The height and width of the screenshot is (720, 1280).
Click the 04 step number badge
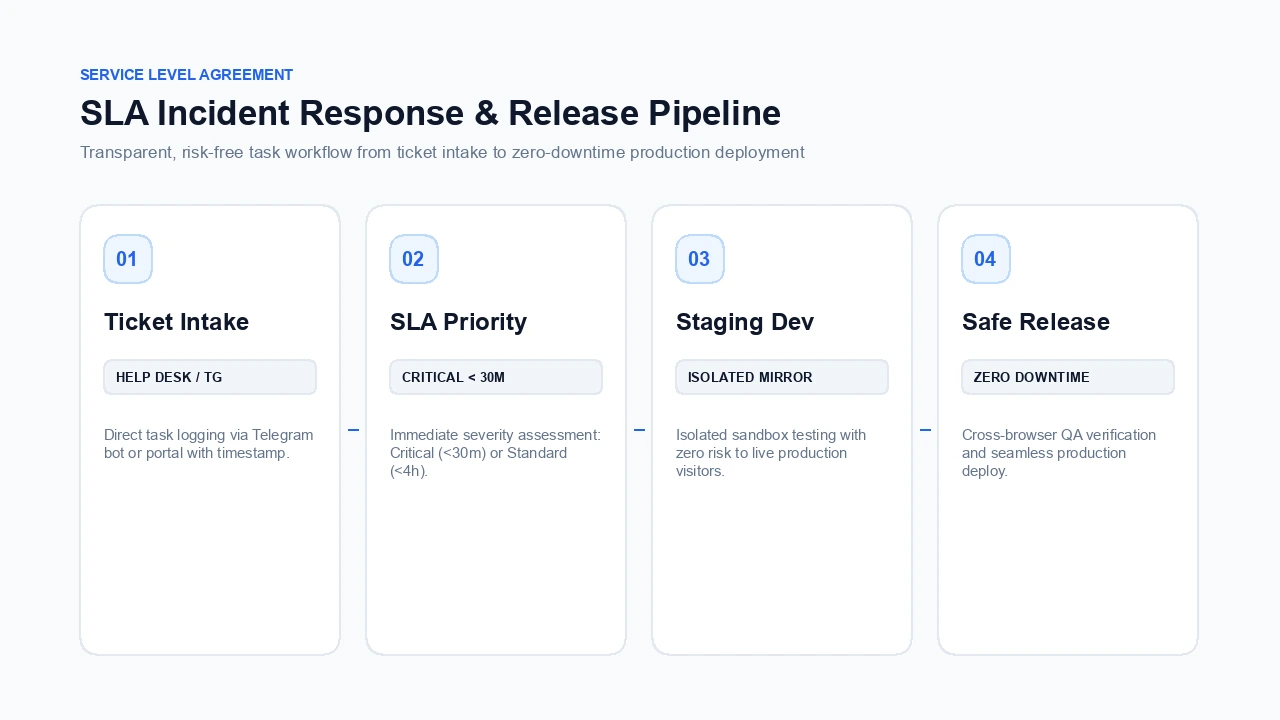coord(986,259)
